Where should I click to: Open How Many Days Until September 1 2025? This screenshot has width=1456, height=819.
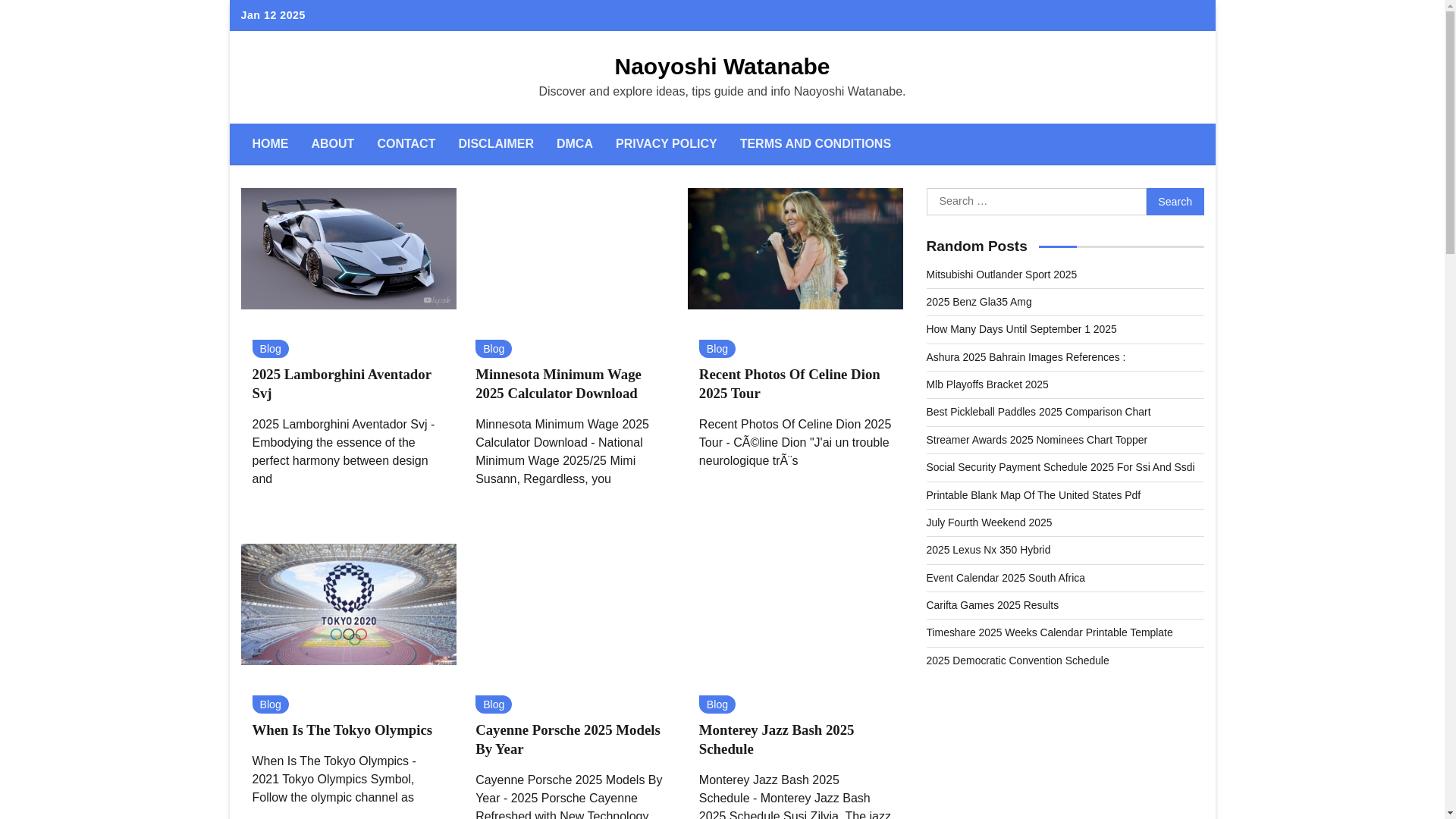[x=1021, y=329]
